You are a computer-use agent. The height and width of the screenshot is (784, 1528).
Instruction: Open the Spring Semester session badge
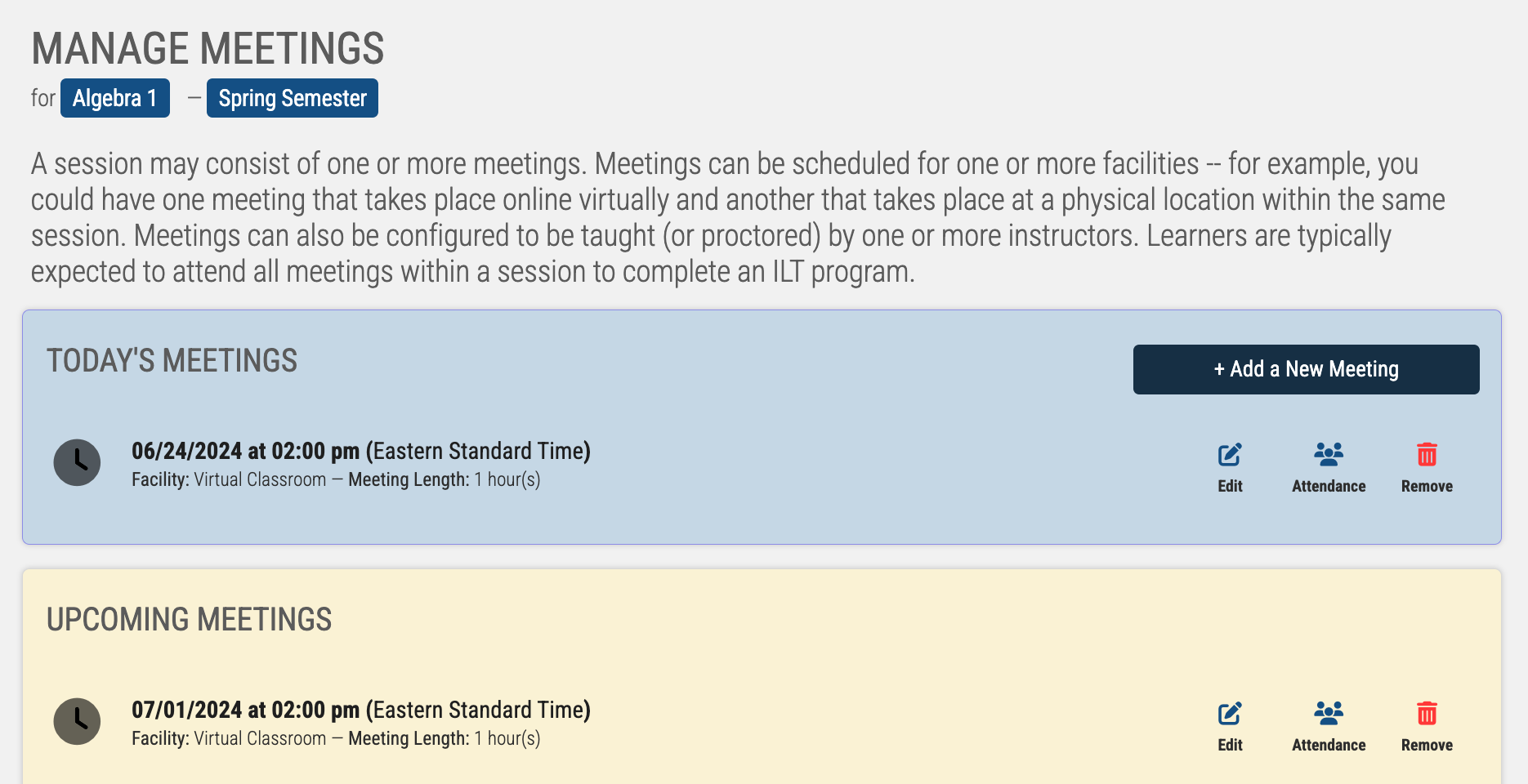tap(293, 98)
